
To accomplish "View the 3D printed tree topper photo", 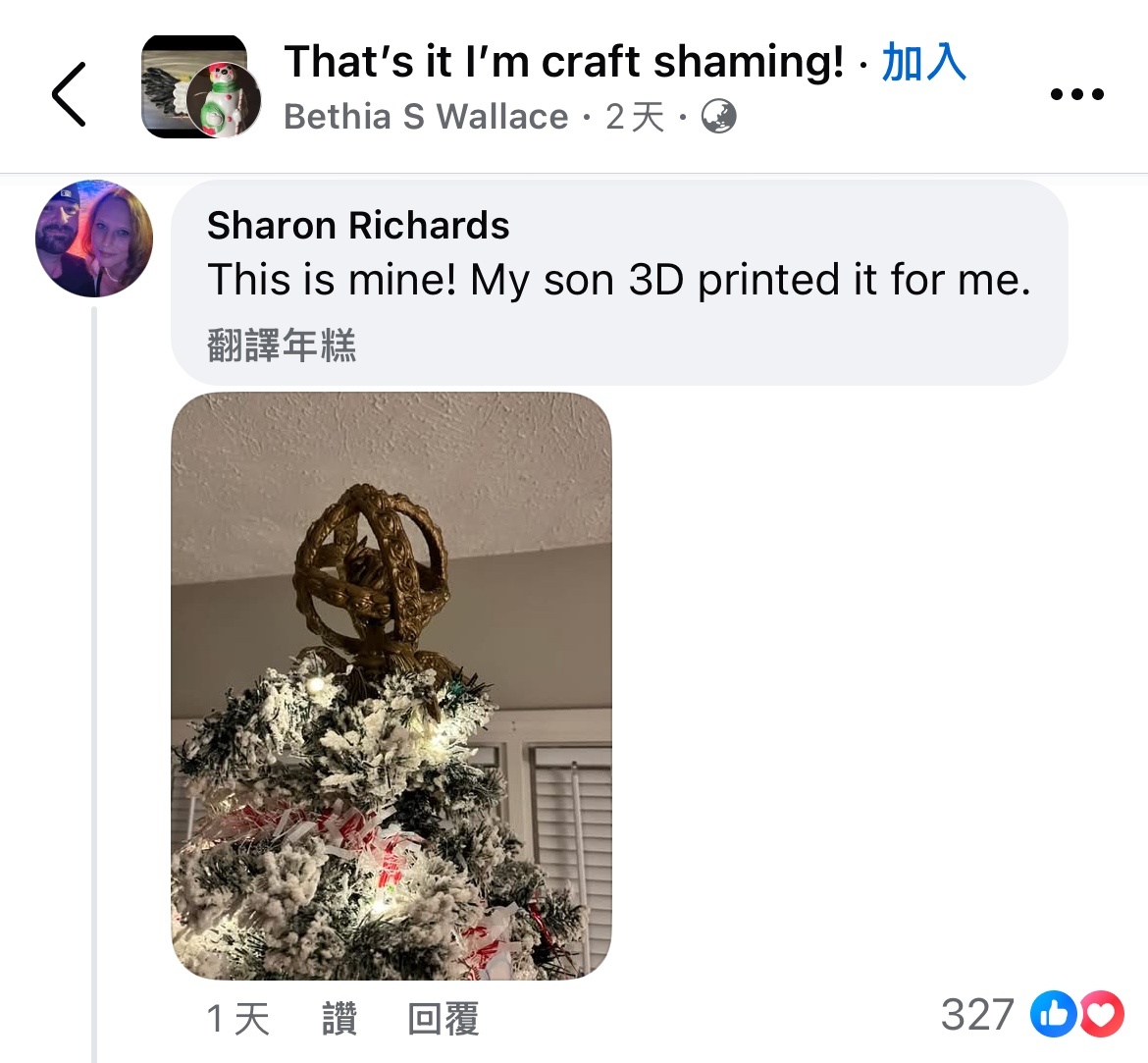I will tap(391, 686).
